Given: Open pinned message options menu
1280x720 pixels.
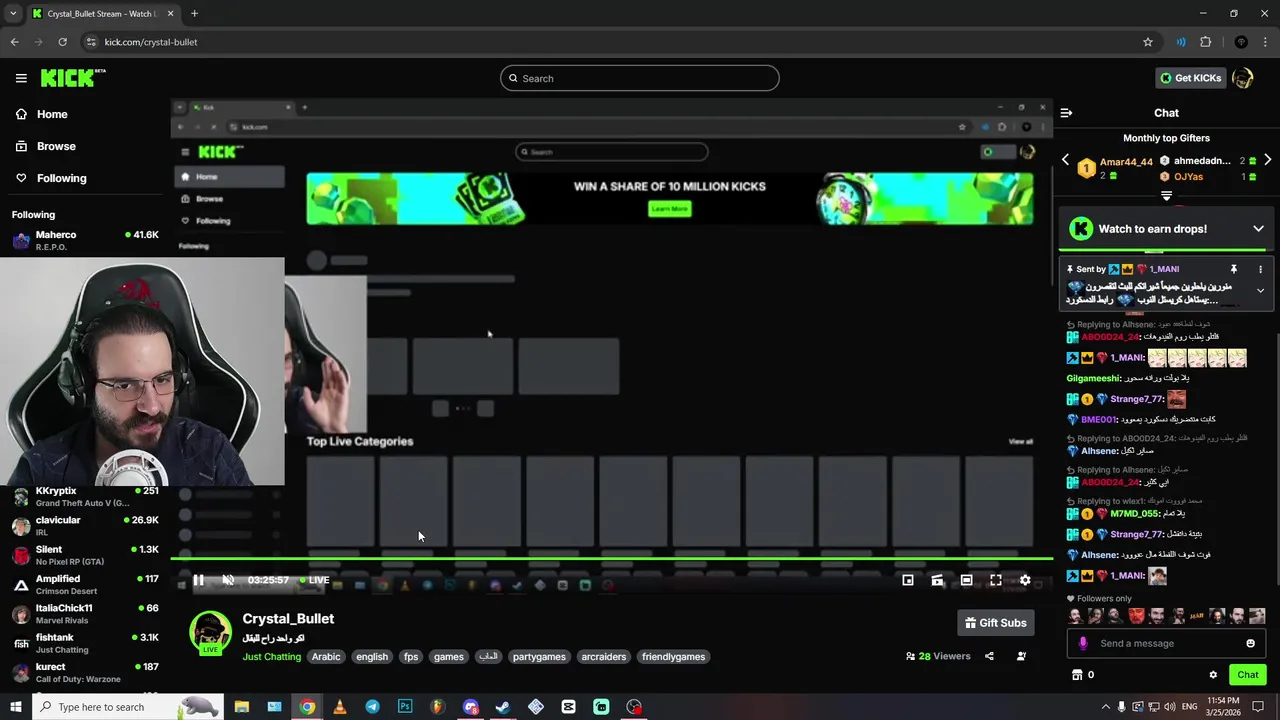Looking at the screenshot, I should point(1260,269).
